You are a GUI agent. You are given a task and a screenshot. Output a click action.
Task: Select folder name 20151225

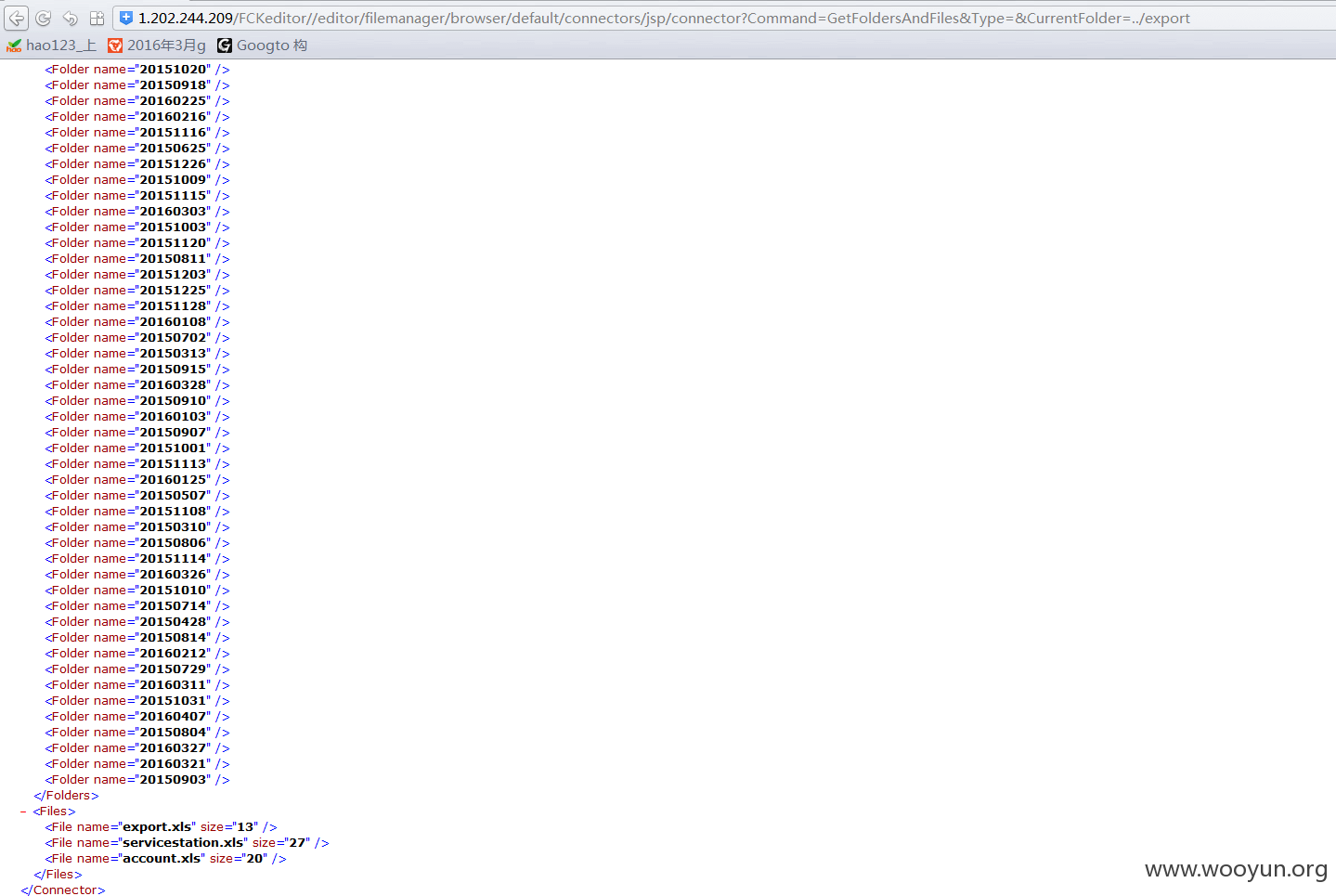(173, 291)
